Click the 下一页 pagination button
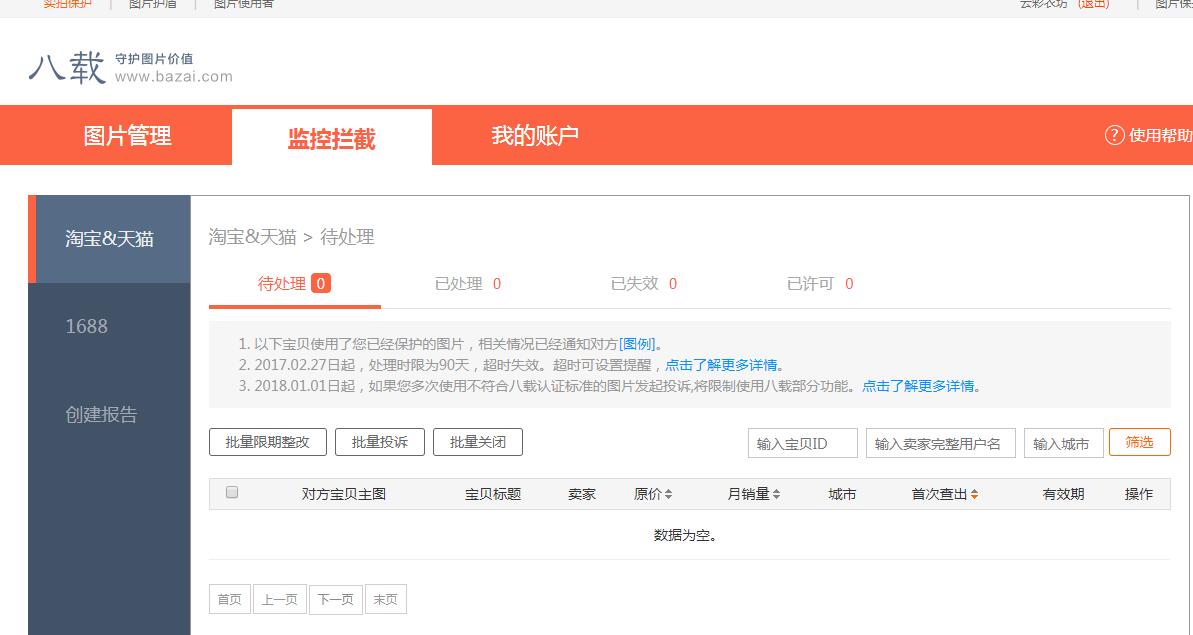This screenshot has width=1193, height=635. 336,599
